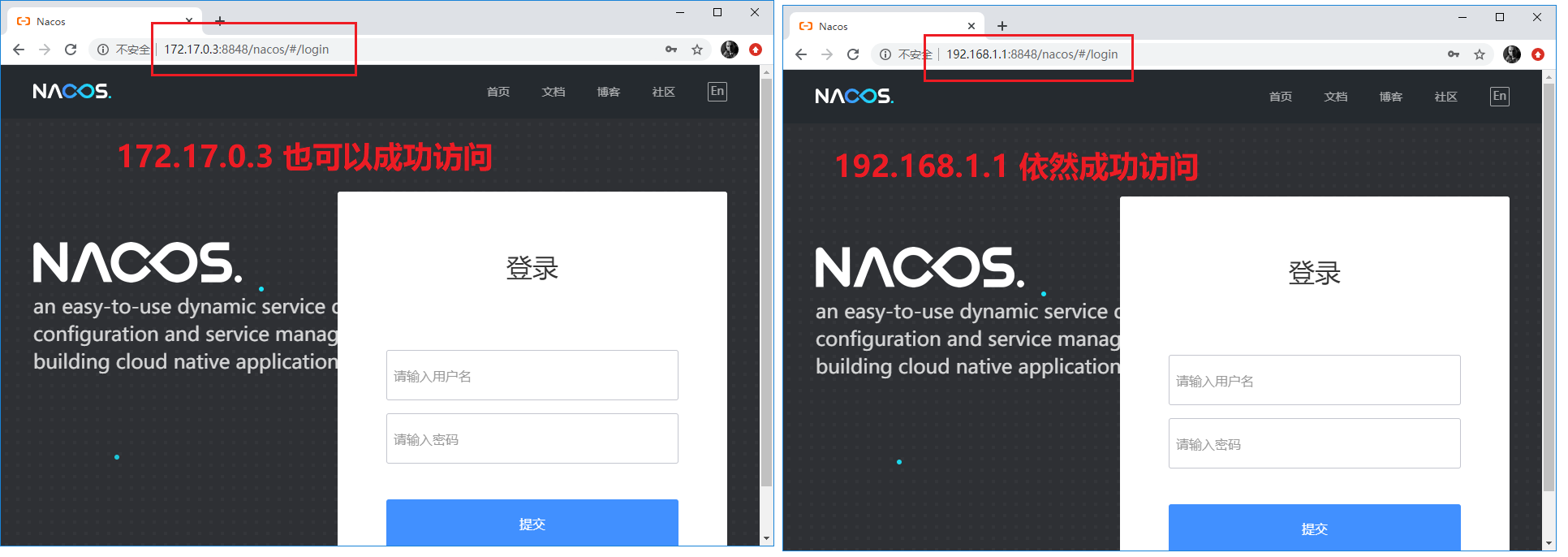The image size is (1568, 557).
Task: Minimize the right browser window
Action: click(x=1462, y=17)
